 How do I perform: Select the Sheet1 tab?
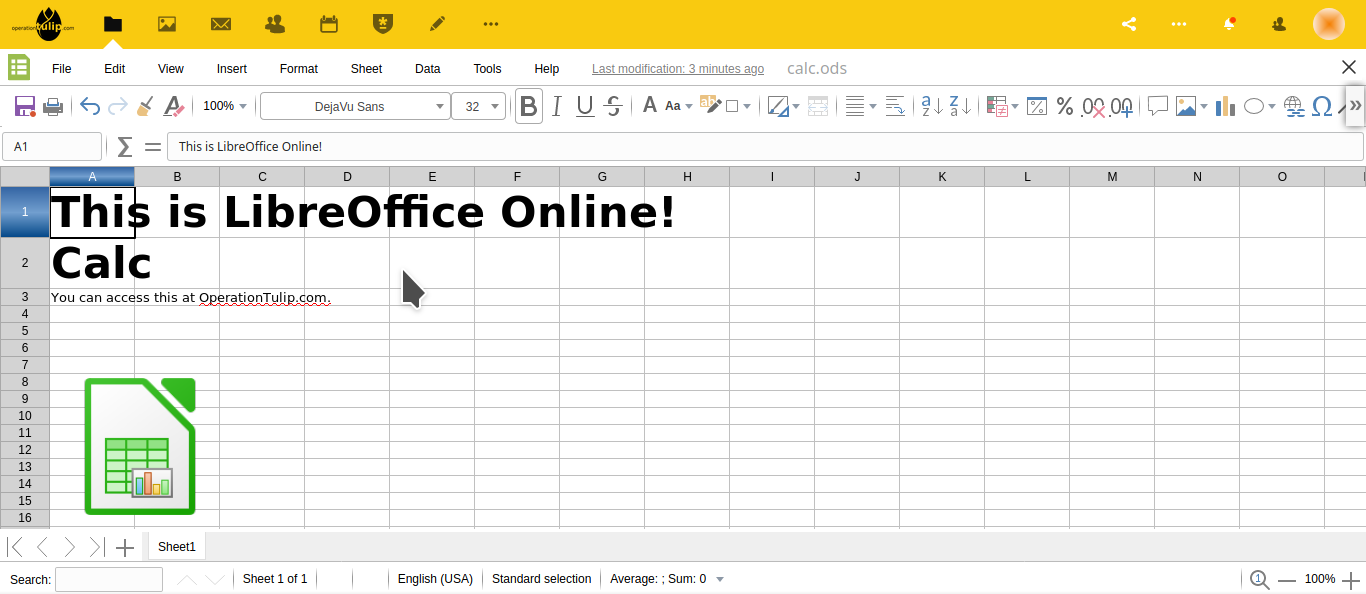[177, 547]
